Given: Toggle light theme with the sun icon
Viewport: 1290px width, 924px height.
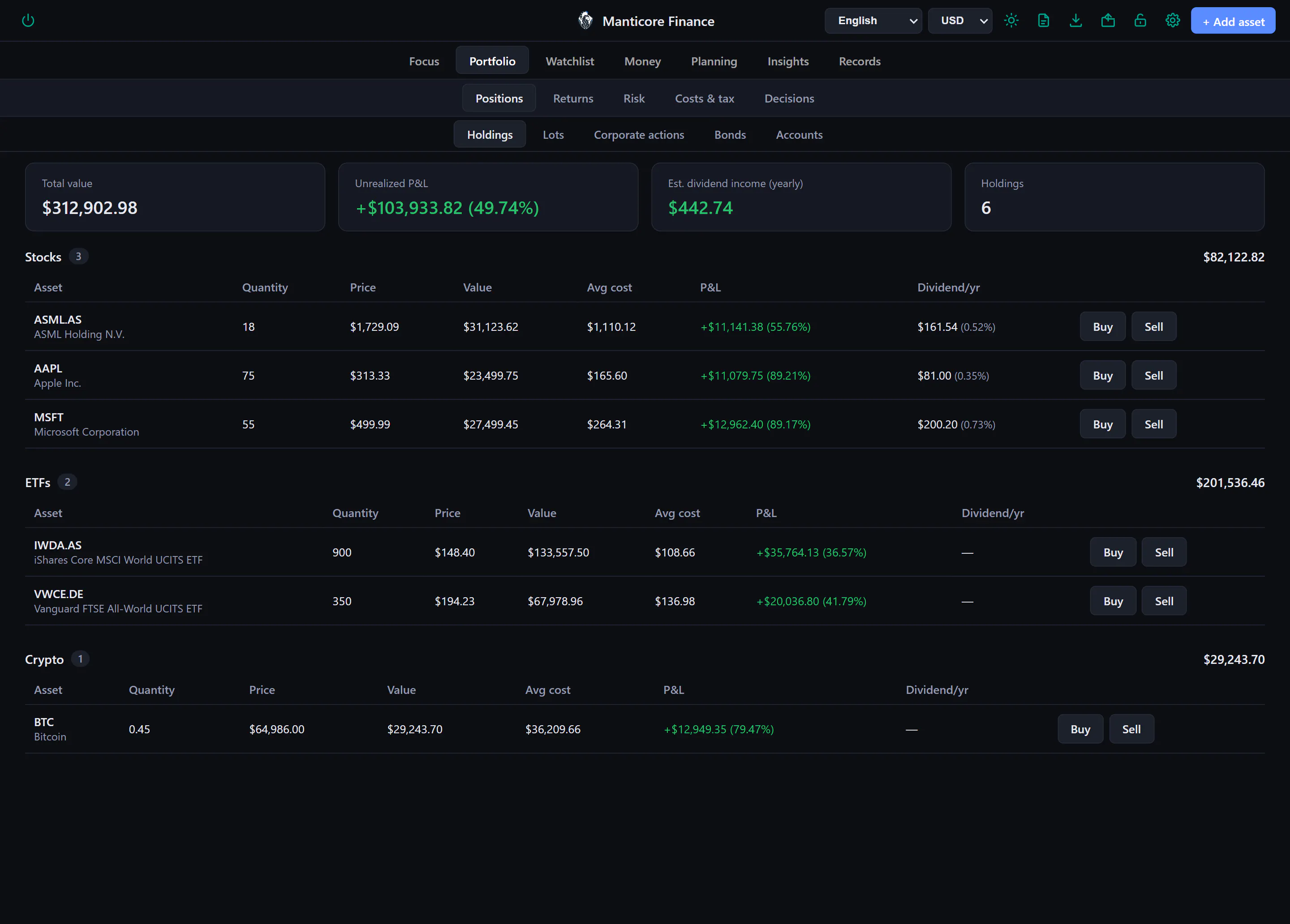Looking at the screenshot, I should [1011, 21].
